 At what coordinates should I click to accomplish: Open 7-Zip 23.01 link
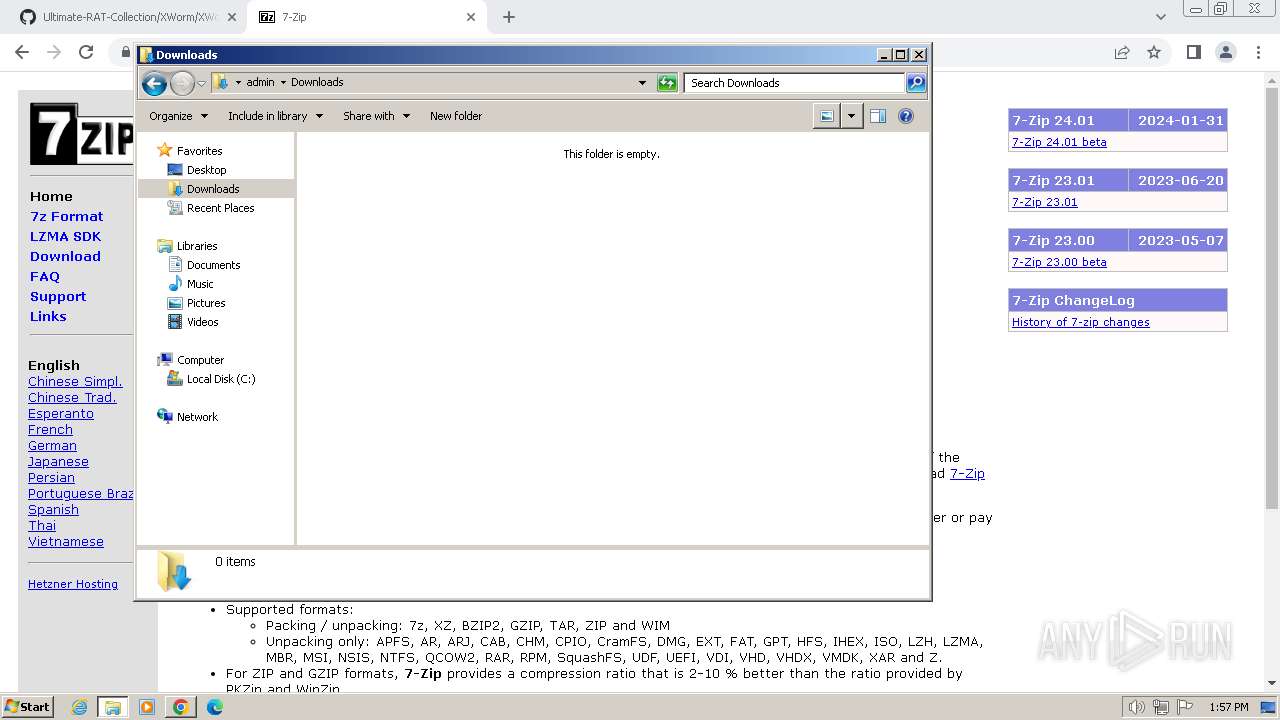point(1044,202)
